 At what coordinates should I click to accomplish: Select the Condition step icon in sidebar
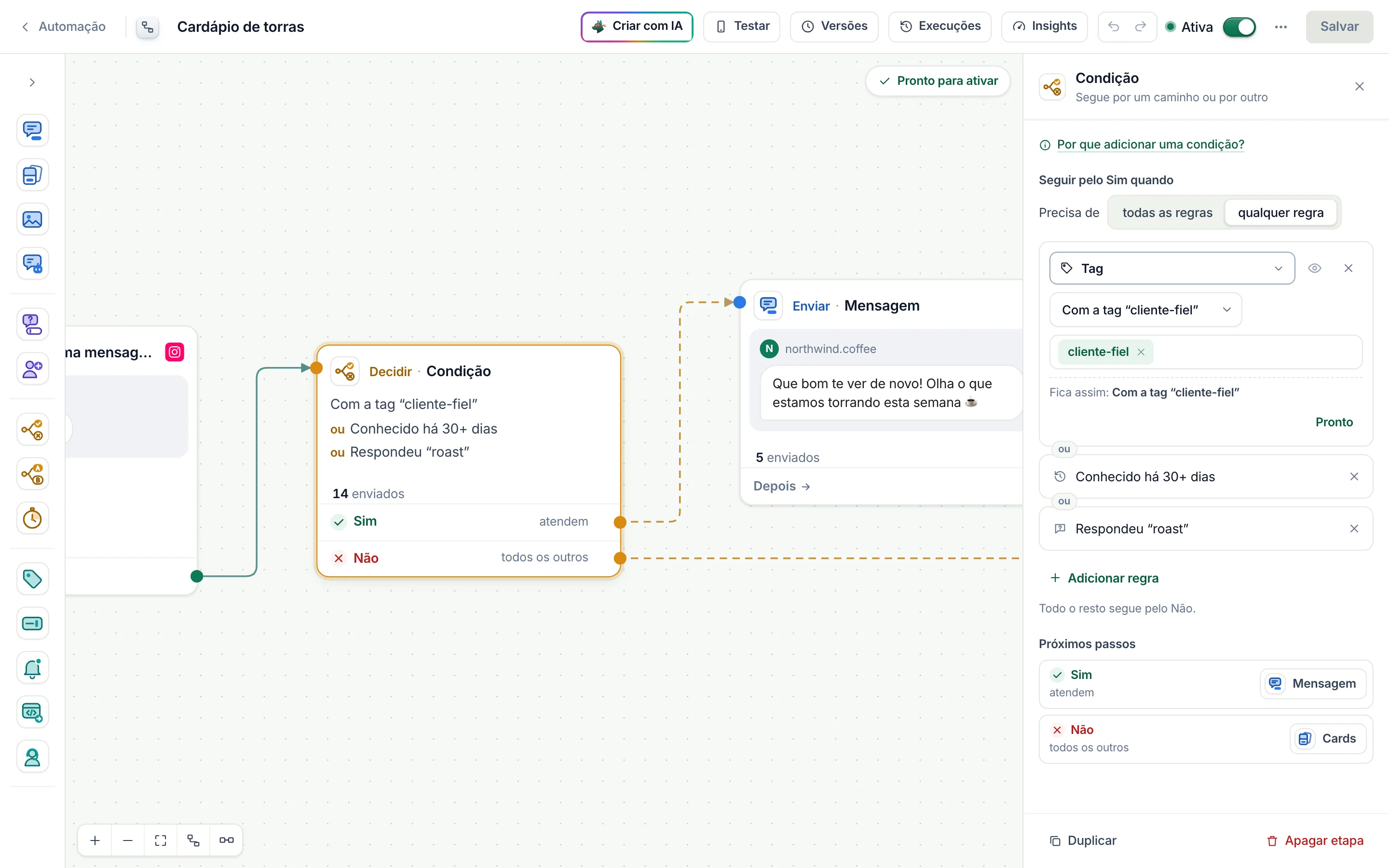click(x=32, y=429)
